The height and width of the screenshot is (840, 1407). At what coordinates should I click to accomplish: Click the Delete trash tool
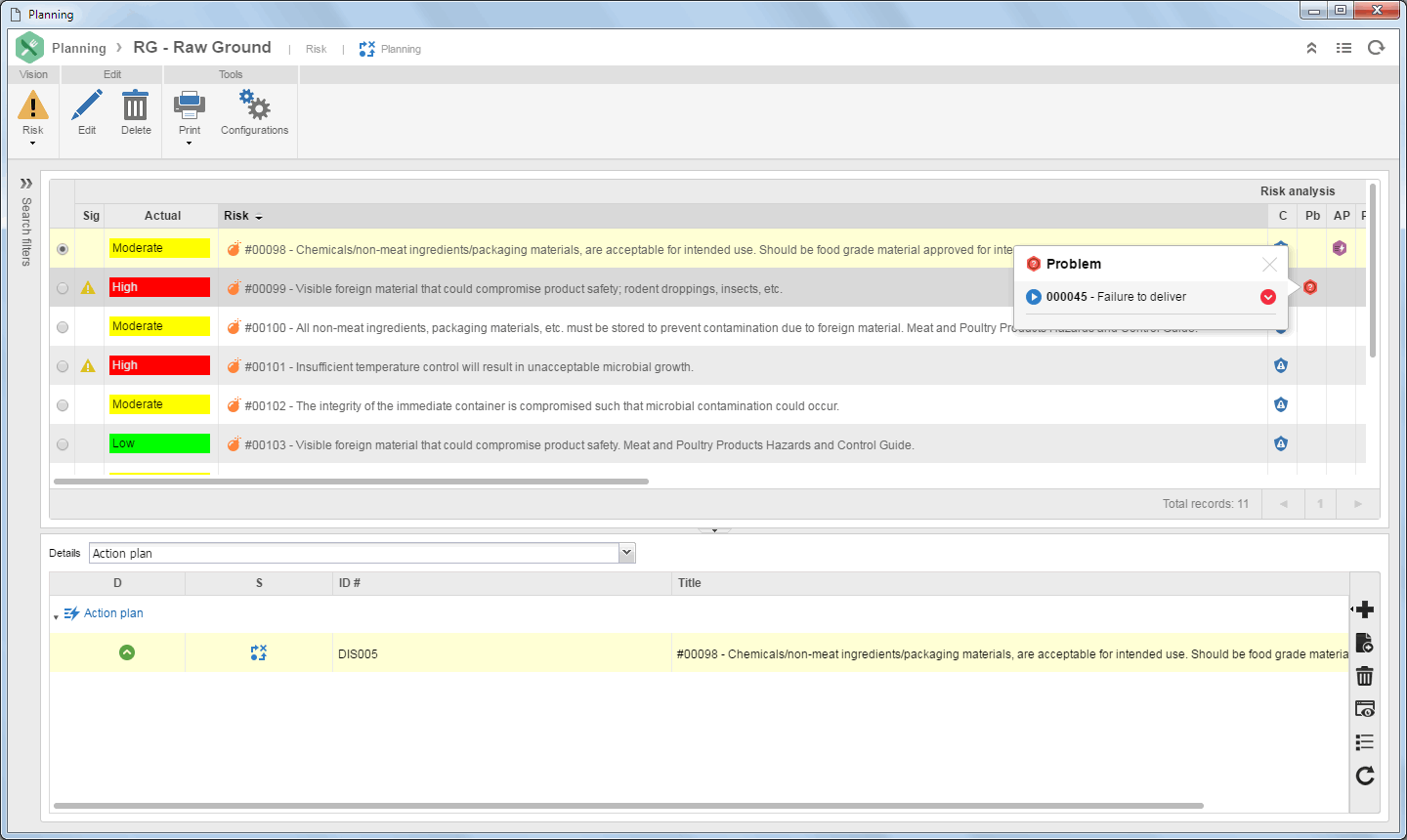[136, 112]
